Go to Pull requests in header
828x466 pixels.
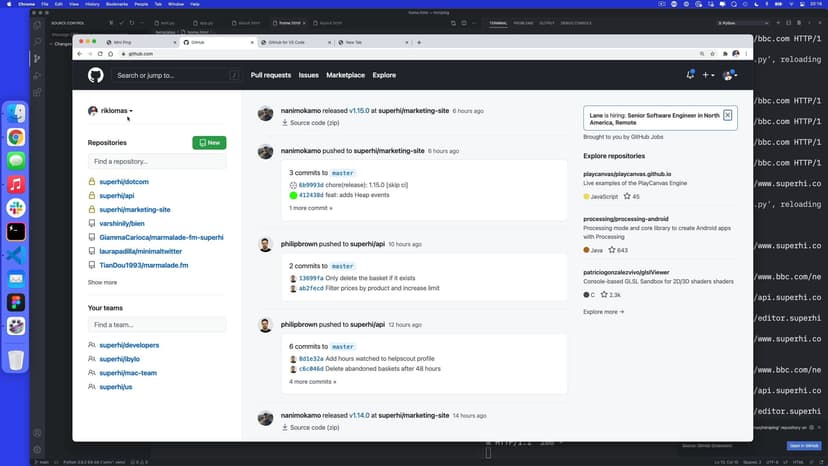(270, 75)
